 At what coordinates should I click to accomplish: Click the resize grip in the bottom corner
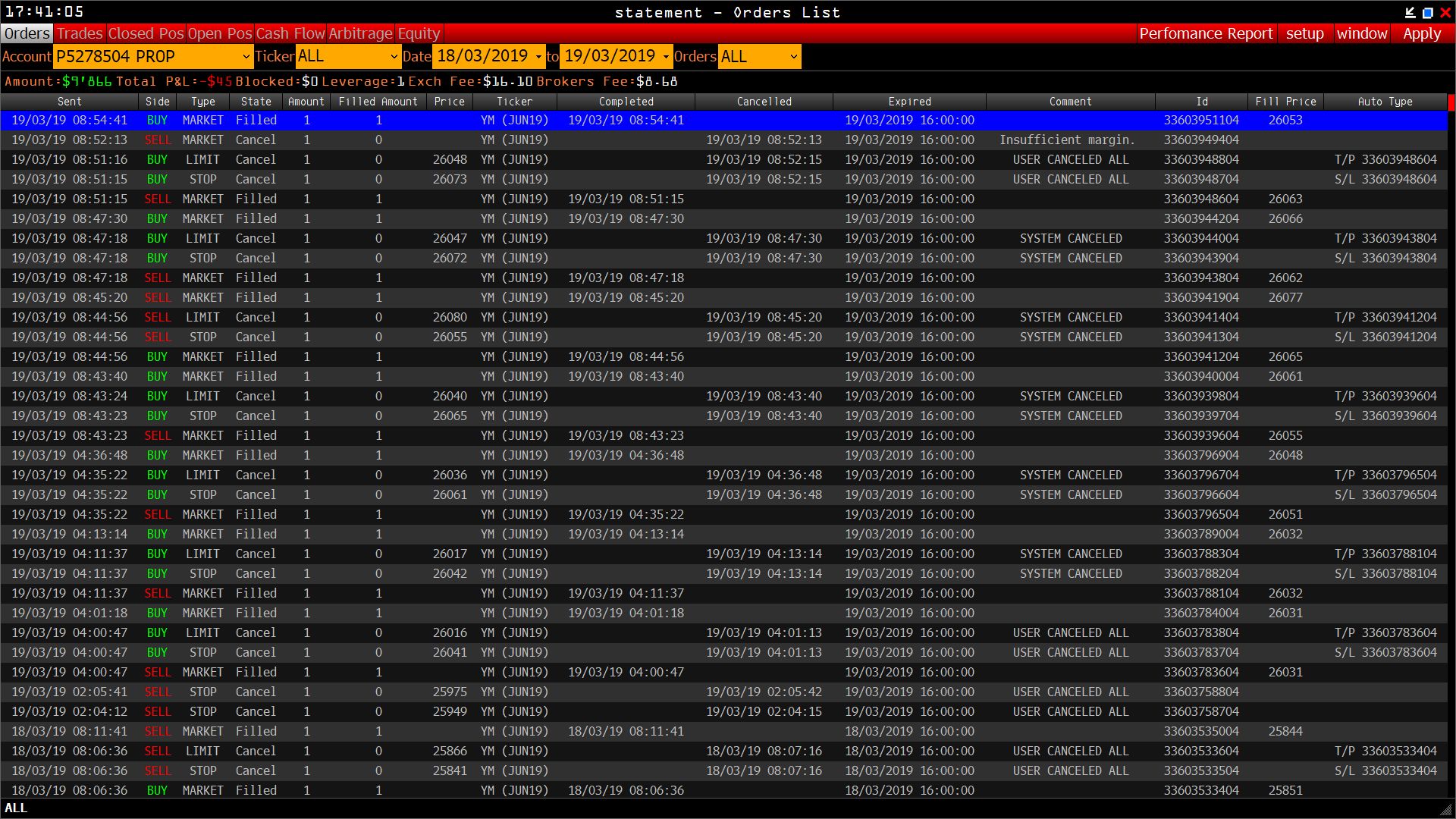pos(1447,809)
